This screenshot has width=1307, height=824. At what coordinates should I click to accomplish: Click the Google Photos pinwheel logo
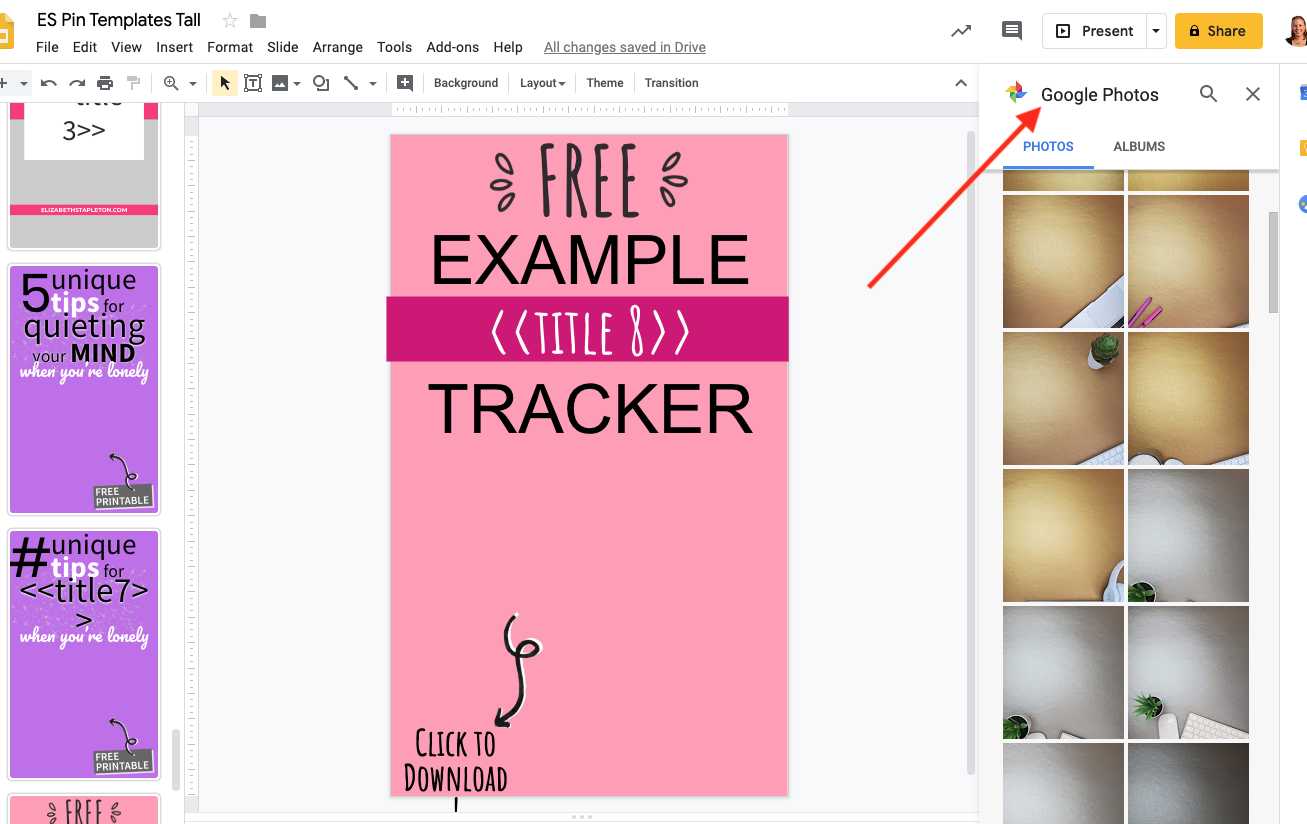(1016, 93)
